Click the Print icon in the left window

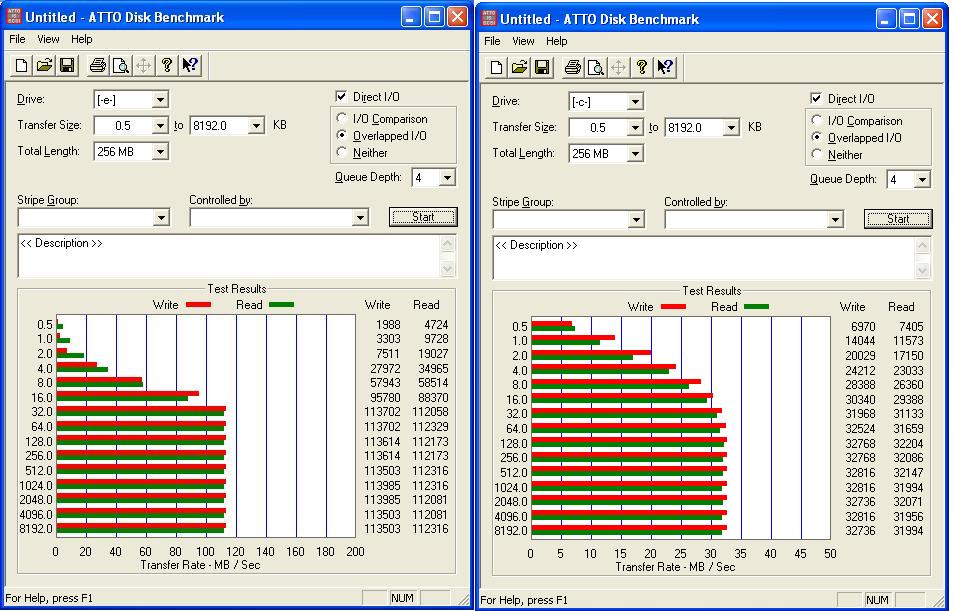tap(97, 65)
